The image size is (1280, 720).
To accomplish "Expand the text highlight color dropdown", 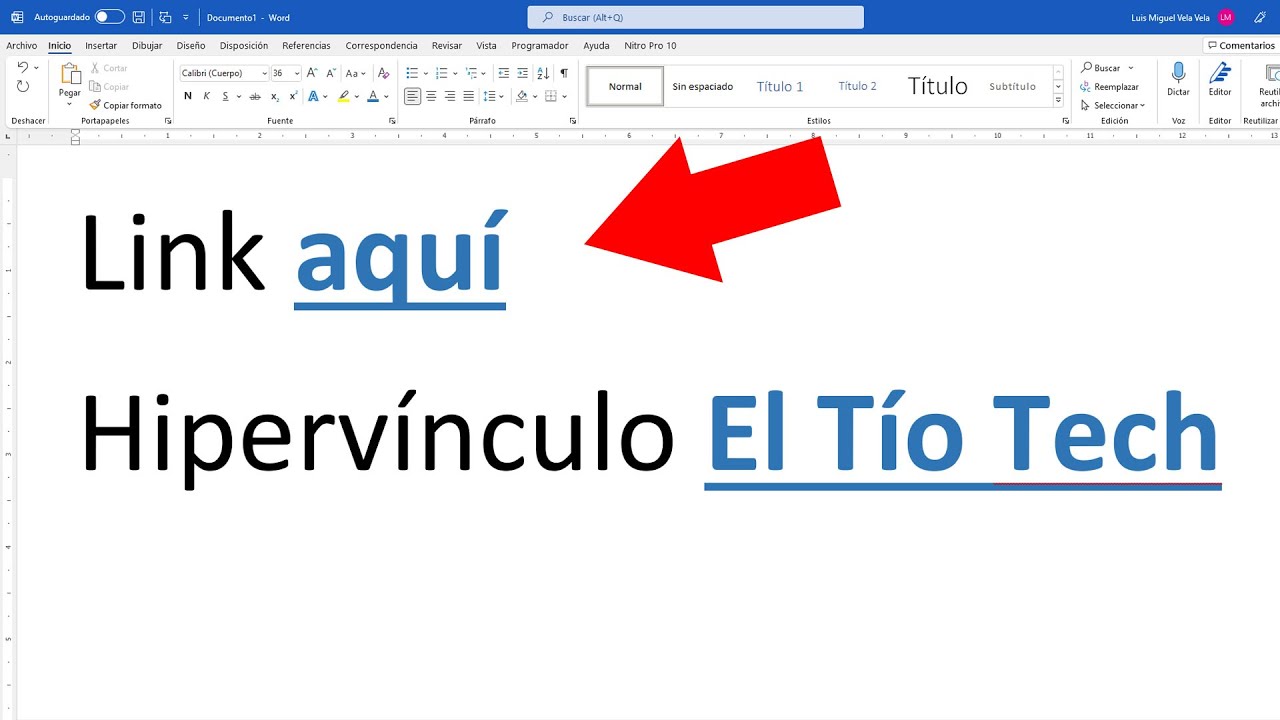I will coord(355,96).
